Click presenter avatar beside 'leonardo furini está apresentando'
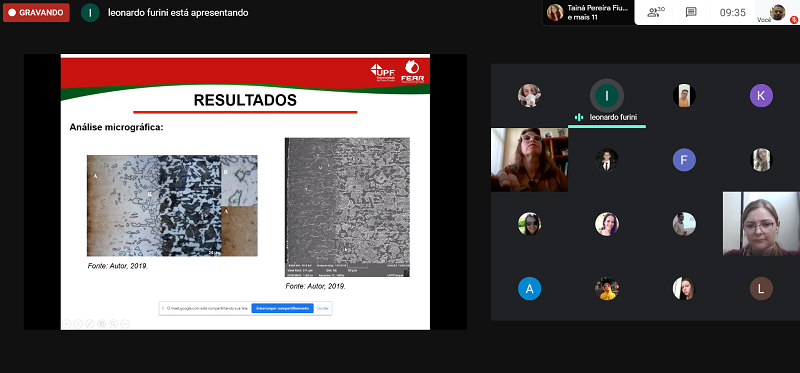This screenshot has height=373, width=800. click(90, 13)
